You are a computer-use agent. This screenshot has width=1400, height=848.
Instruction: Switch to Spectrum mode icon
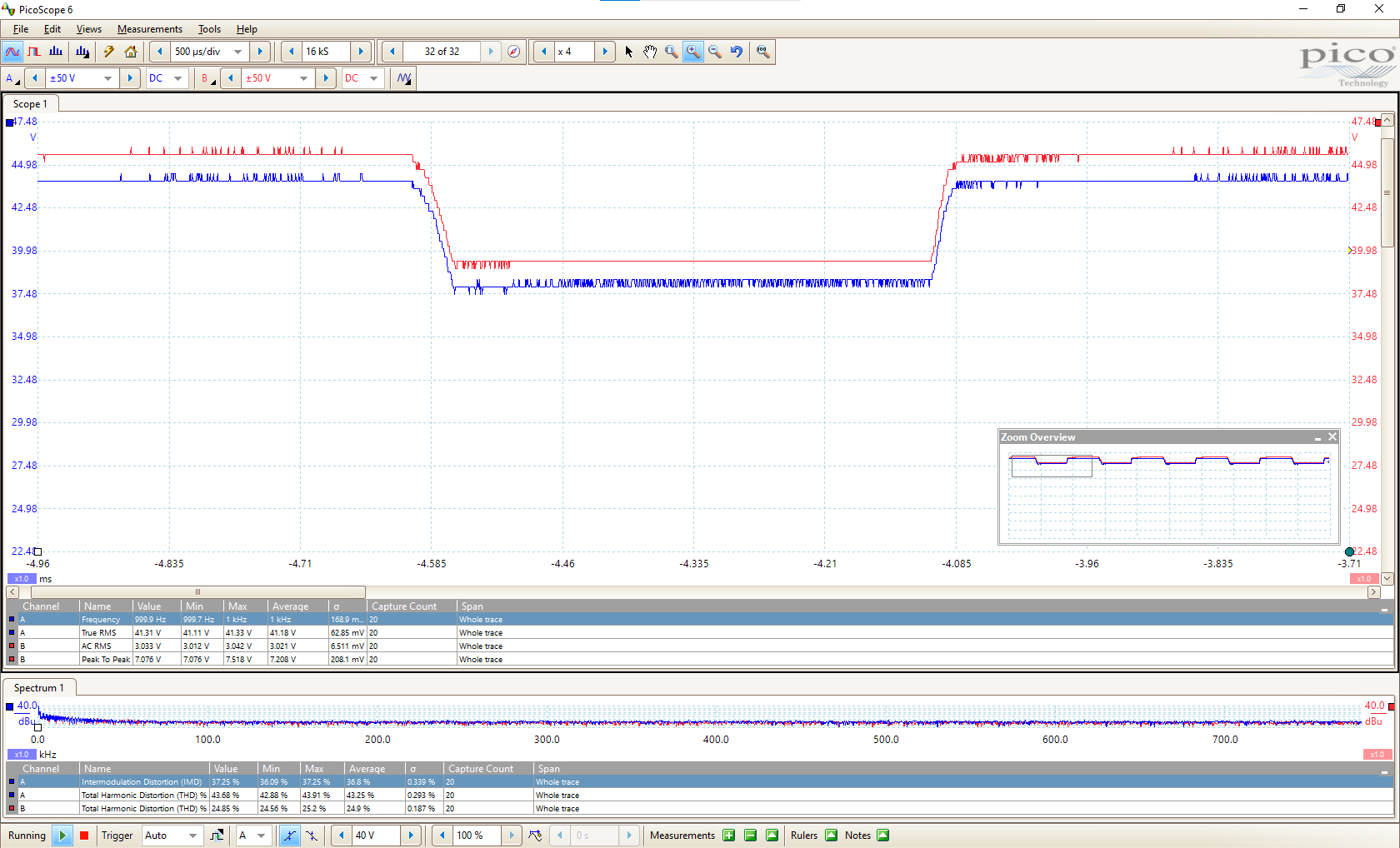[x=56, y=52]
